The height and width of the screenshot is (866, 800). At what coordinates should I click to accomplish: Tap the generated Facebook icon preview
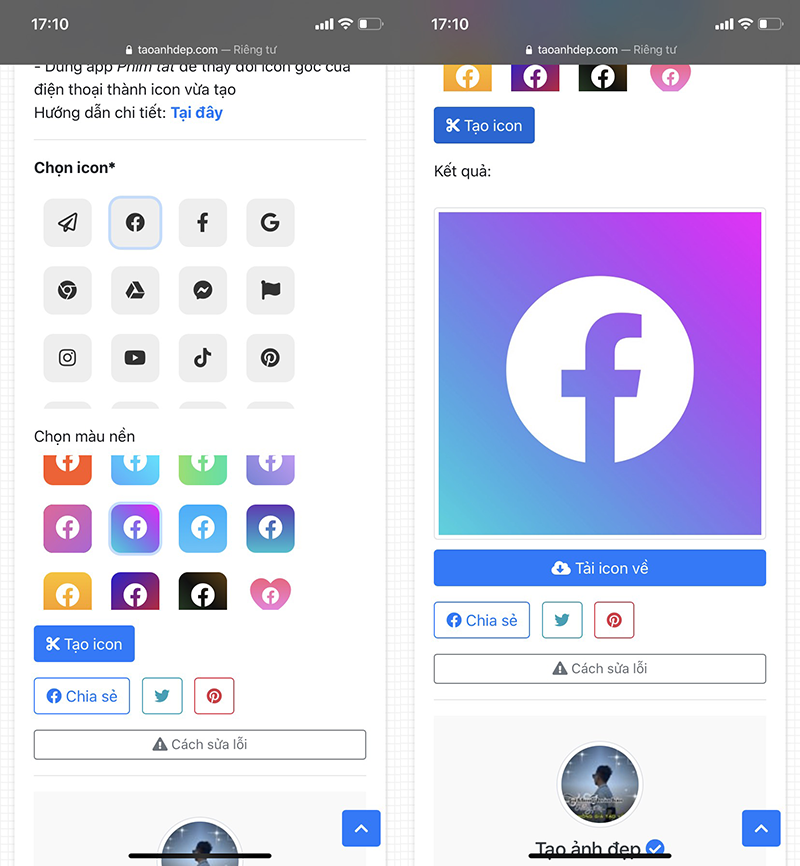[x=599, y=373]
